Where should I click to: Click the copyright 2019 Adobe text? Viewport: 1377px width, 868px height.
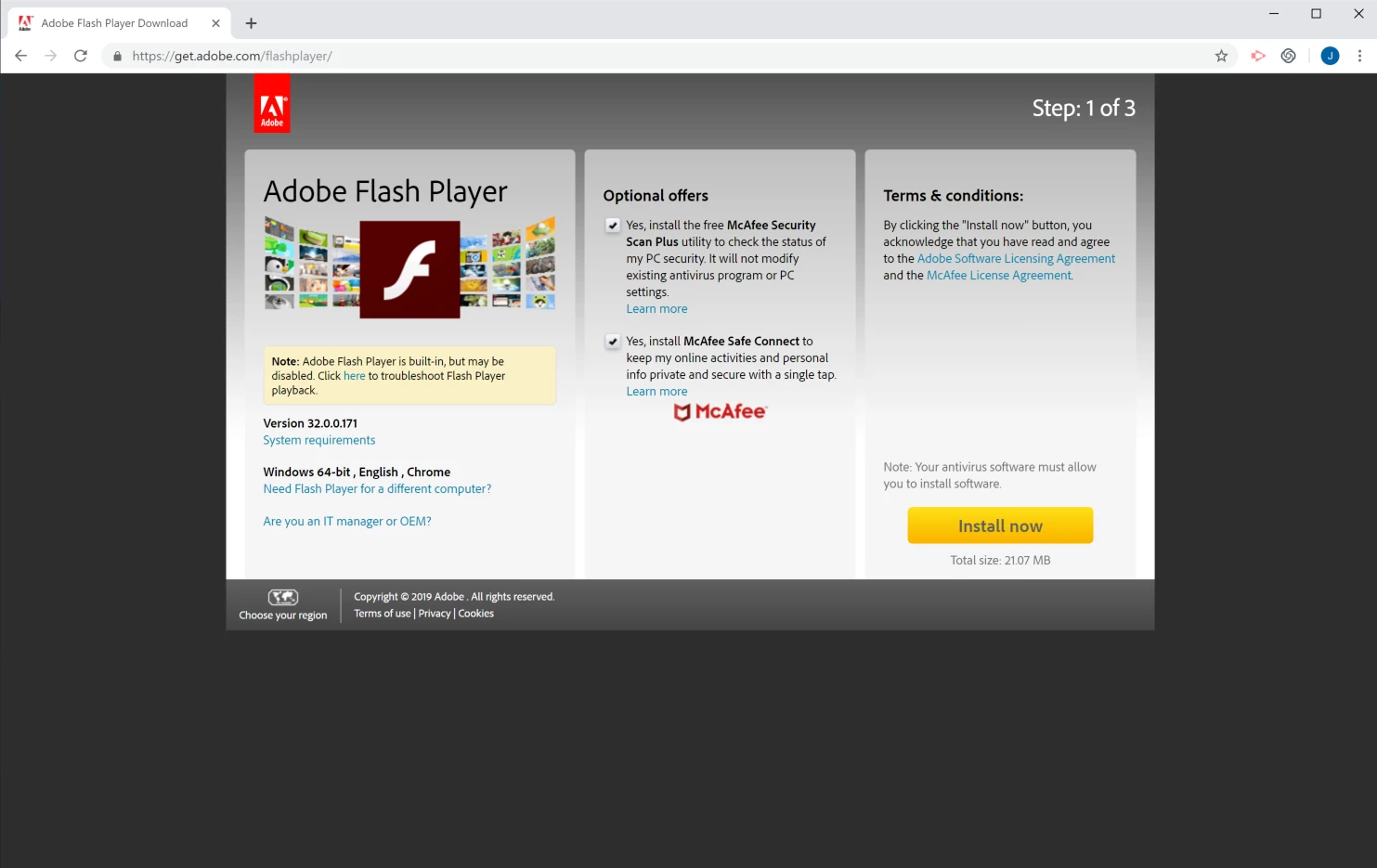tap(454, 597)
